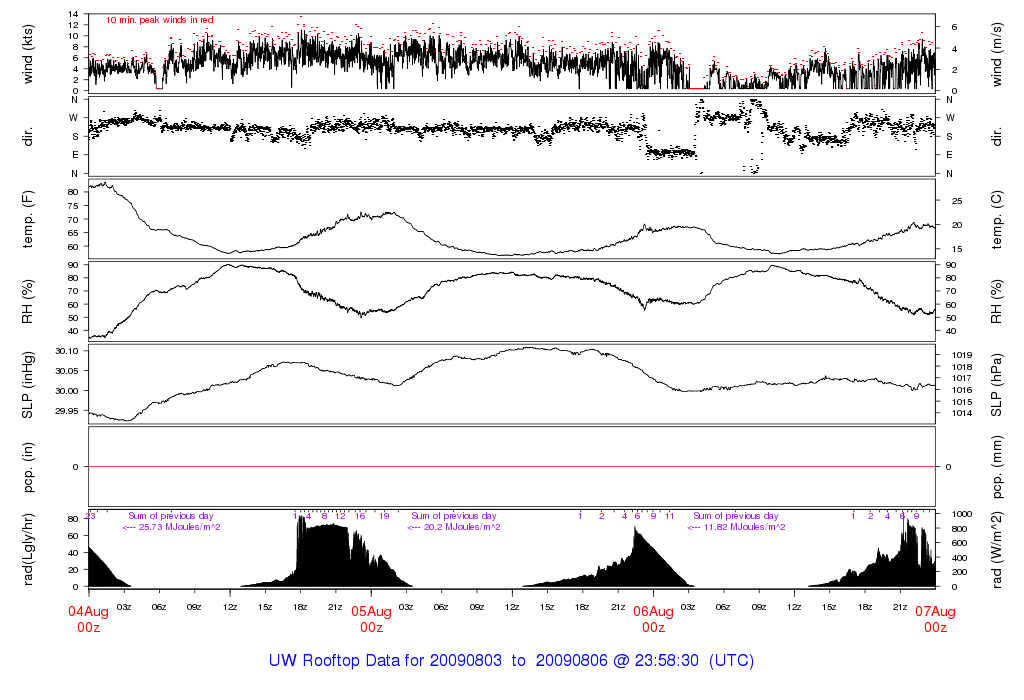Click the 'temp. (C)' right axis label
This screenshot has width=1024, height=700.
[x=997, y=219]
